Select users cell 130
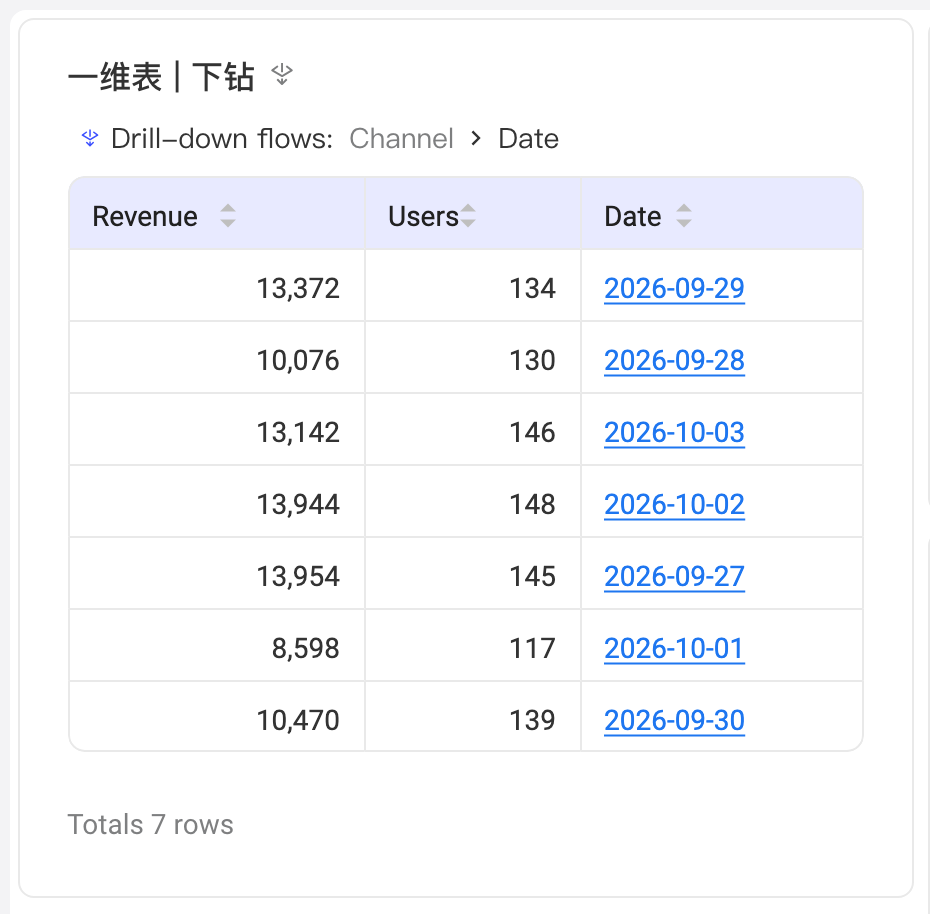 coord(473,358)
